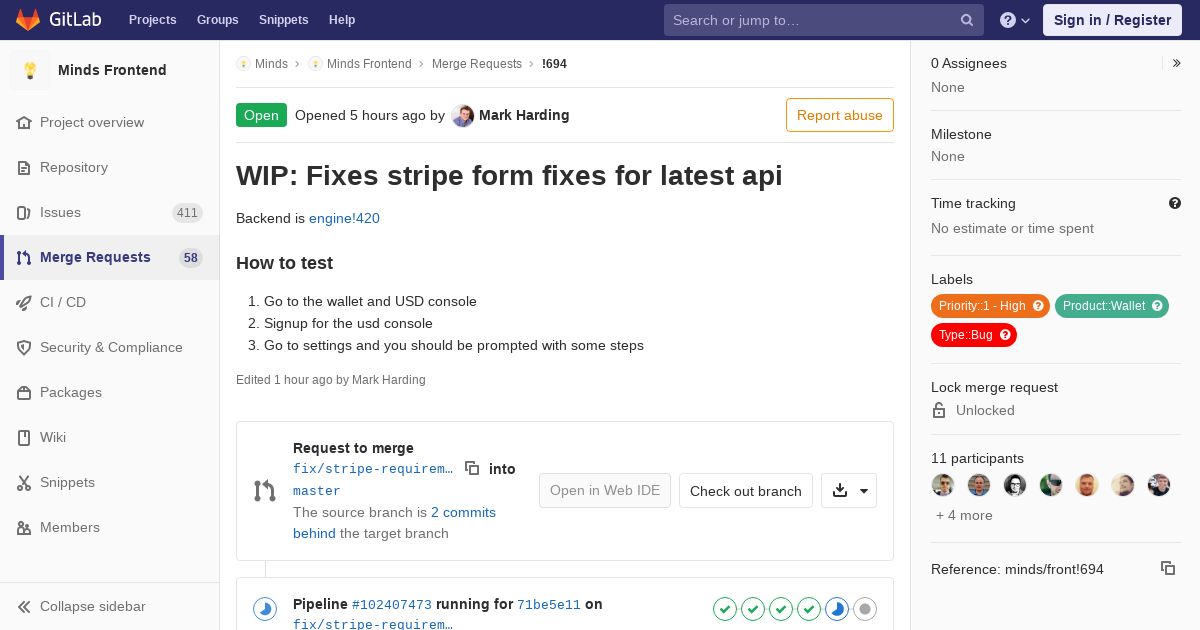Click last created pipeline stage icon
Viewport: 1200px width, 630px height.
coord(865,608)
